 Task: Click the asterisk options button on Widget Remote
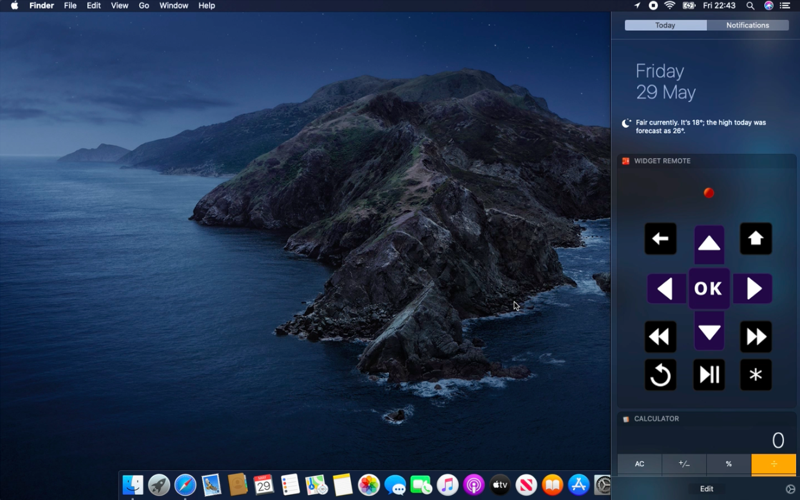[x=756, y=375]
